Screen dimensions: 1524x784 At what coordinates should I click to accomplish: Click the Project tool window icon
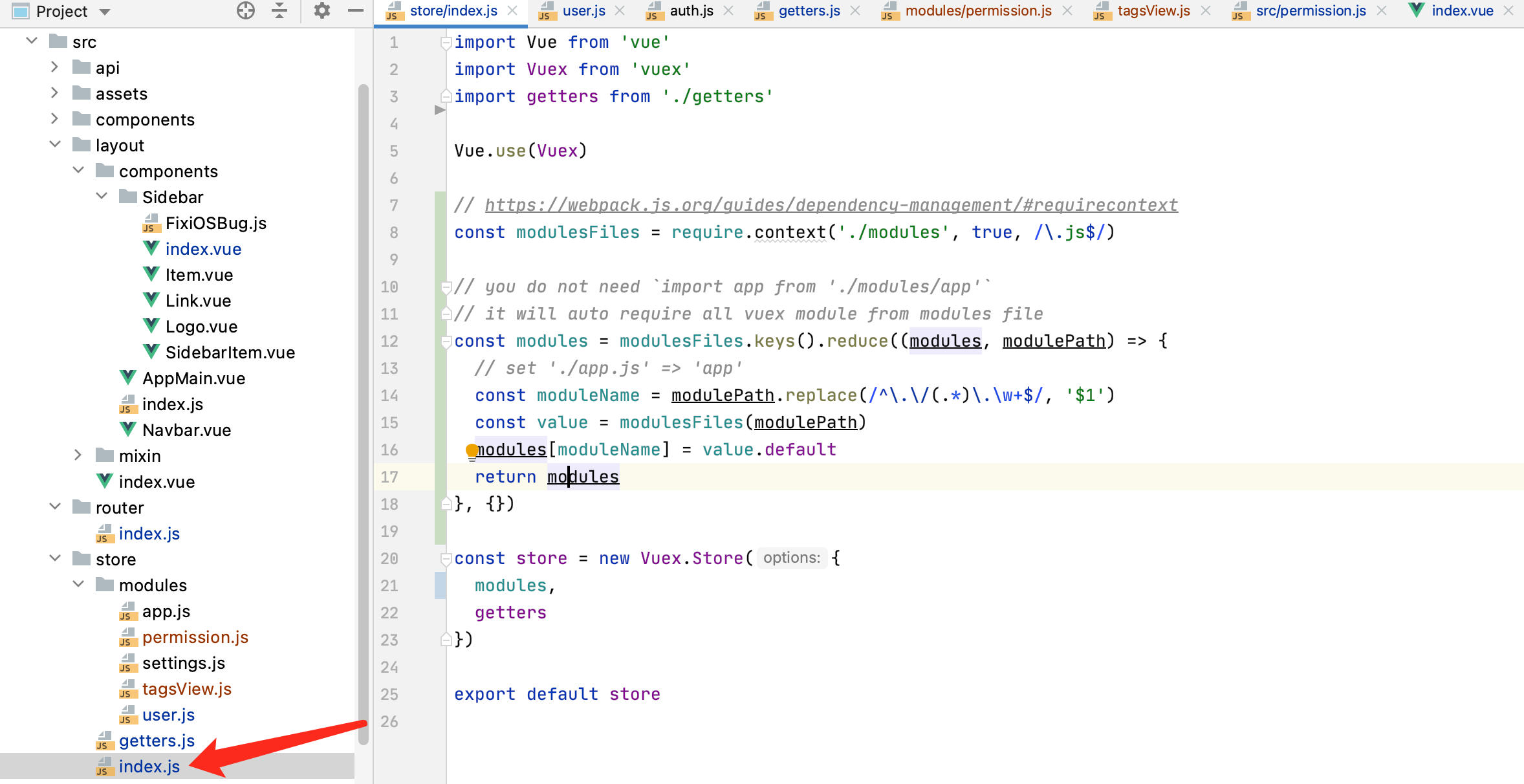[21, 11]
